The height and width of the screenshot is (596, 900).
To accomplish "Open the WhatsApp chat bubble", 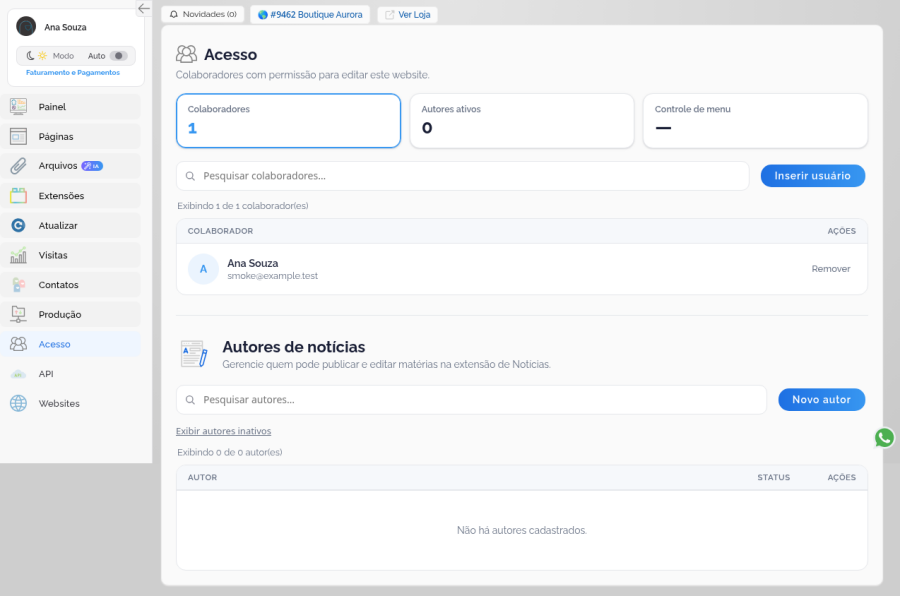I will pos(884,438).
